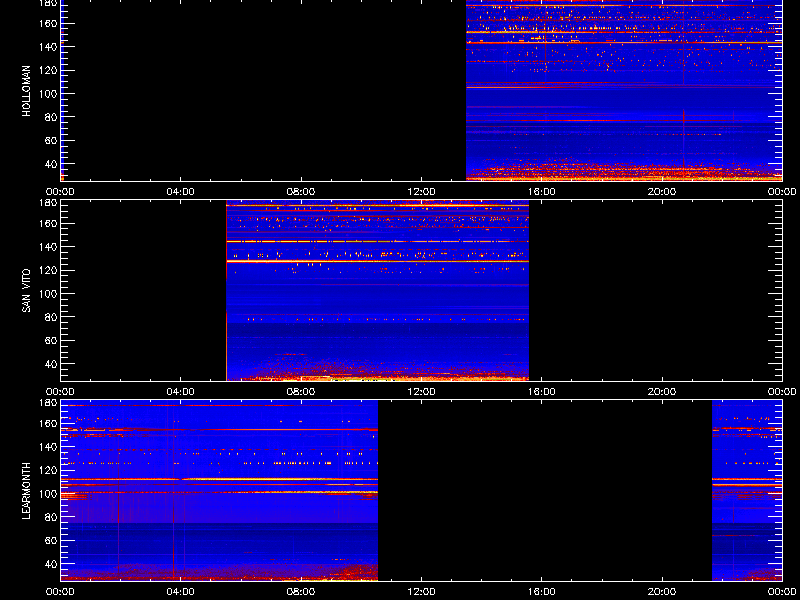
Task: Click the 140 frequency label on San Vito axis
Action: coord(48,246)
